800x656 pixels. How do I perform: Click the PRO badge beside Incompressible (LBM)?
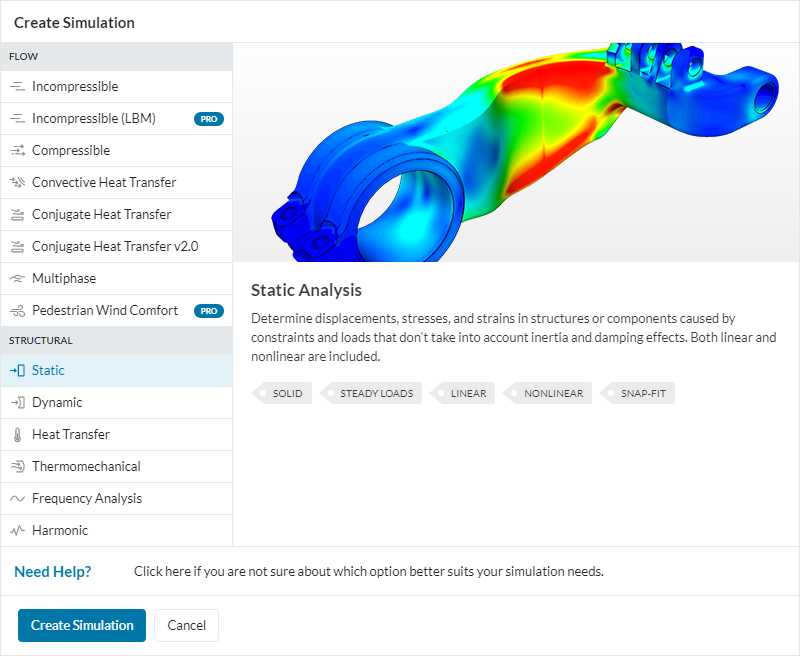(x=209, y=119)
